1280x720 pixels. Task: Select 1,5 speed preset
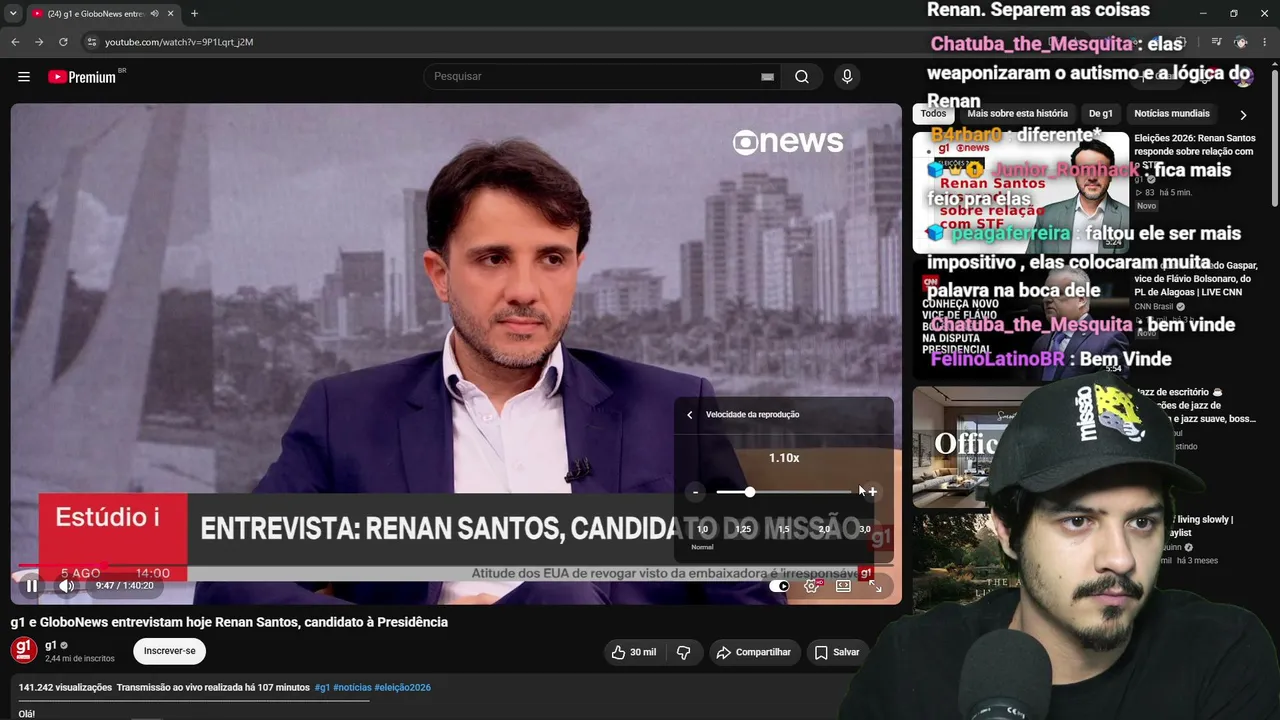coord(784,529)
